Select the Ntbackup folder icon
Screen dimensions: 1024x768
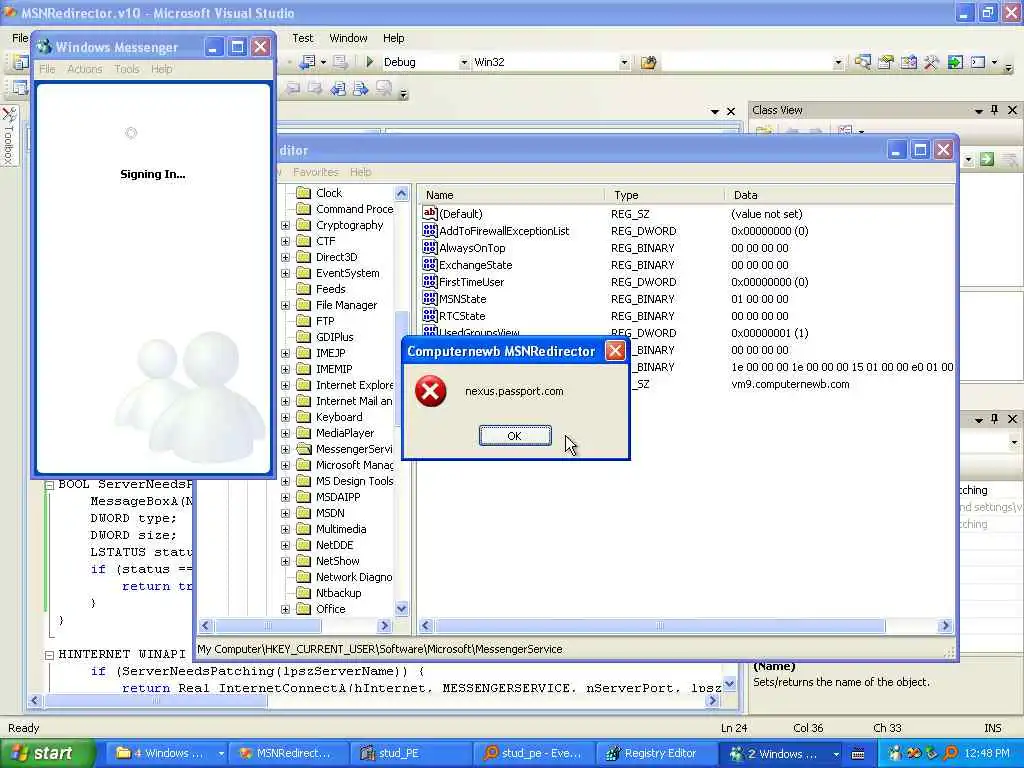[304, 593]
